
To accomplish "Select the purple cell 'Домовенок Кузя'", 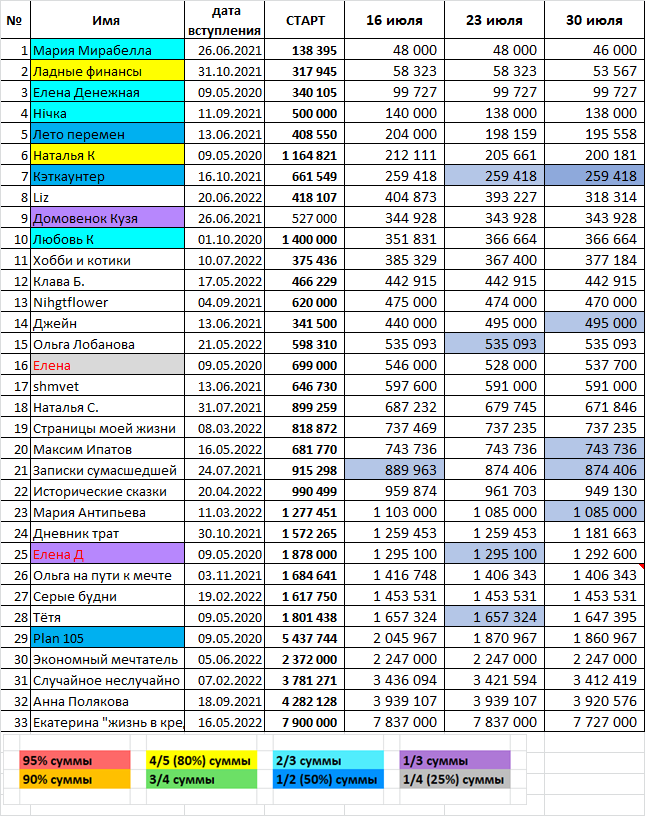I will [107, 218].
